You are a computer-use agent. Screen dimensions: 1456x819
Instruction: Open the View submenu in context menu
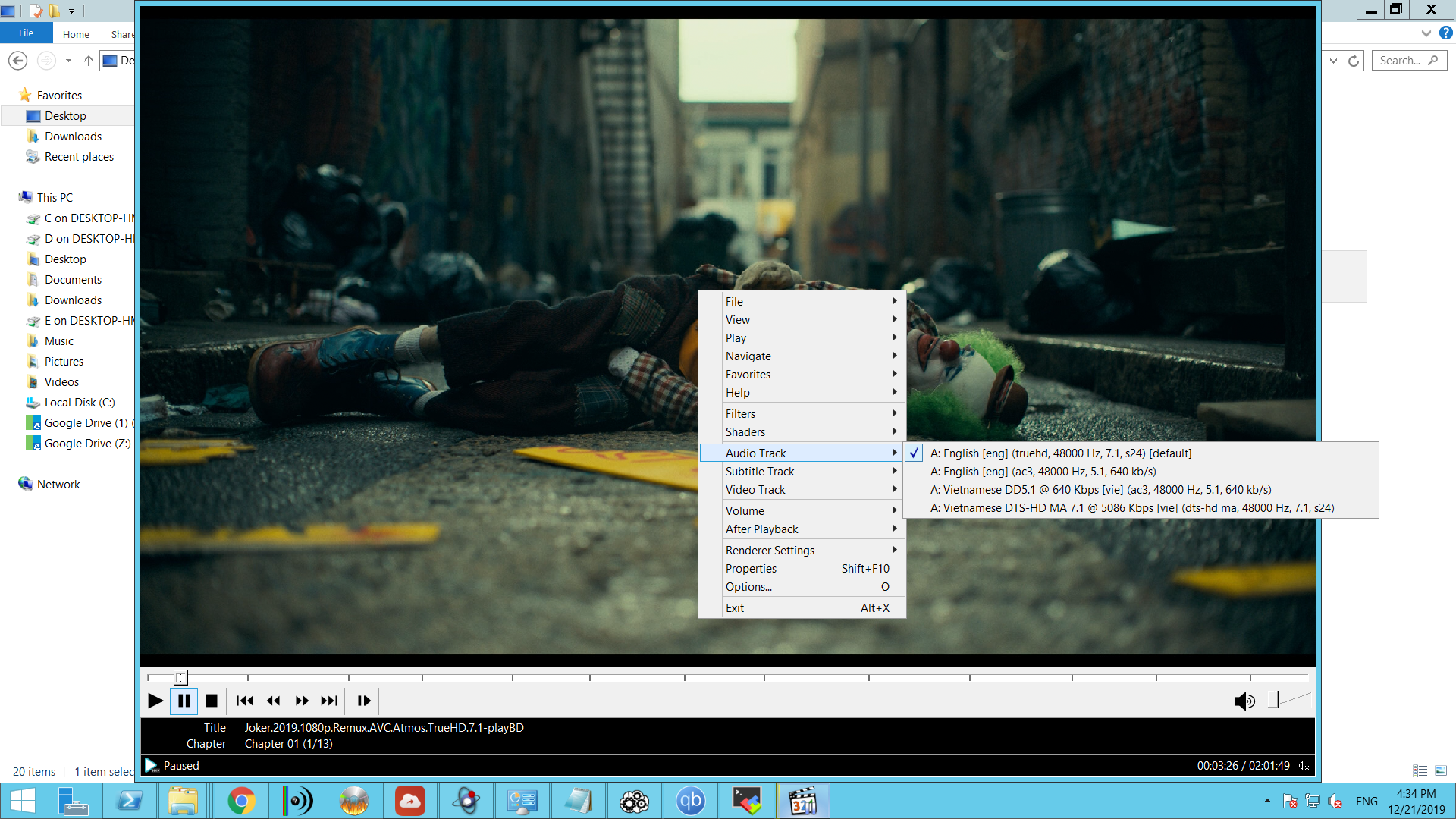tap(802, 320)
